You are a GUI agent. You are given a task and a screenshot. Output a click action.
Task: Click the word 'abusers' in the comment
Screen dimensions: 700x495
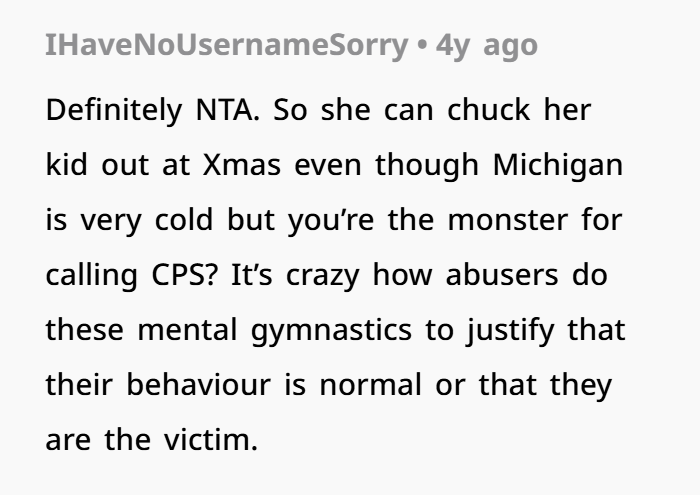(x=502, y=275)
